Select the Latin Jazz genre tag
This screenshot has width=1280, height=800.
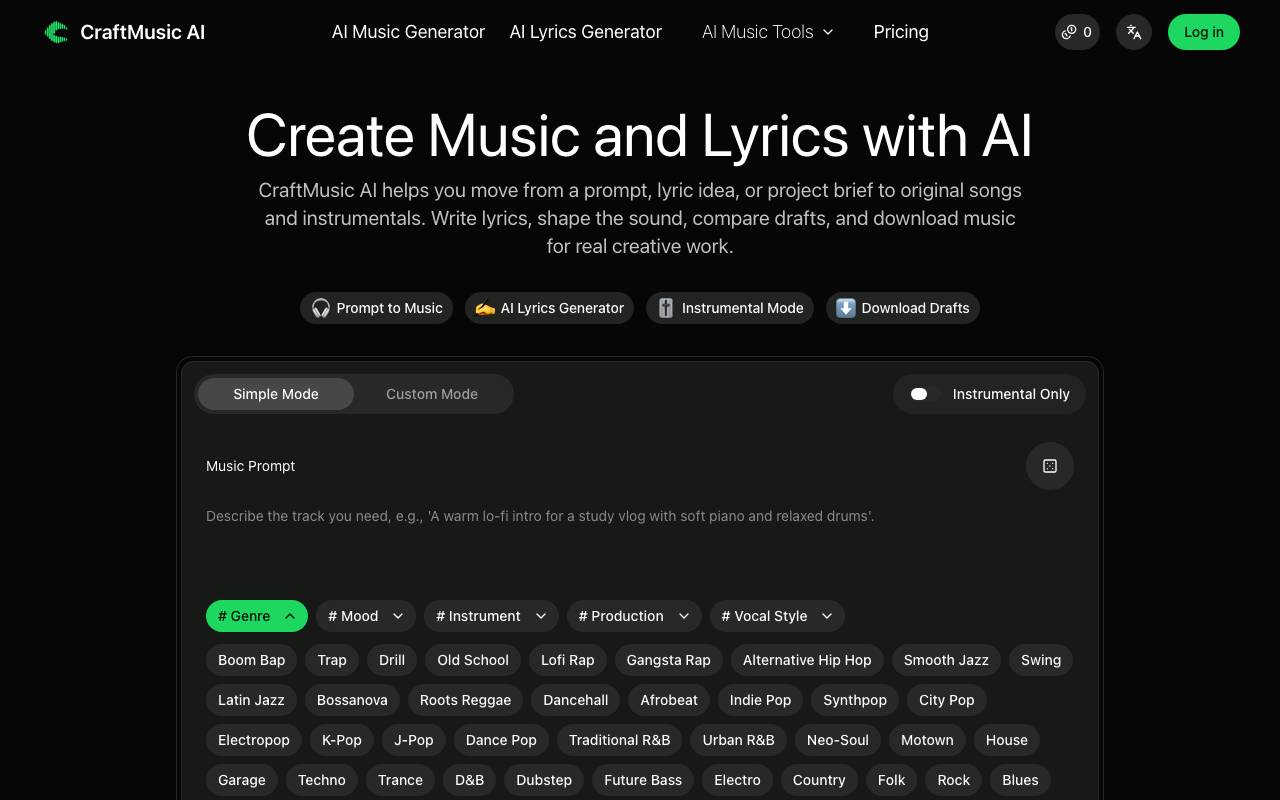coord(251,700)
